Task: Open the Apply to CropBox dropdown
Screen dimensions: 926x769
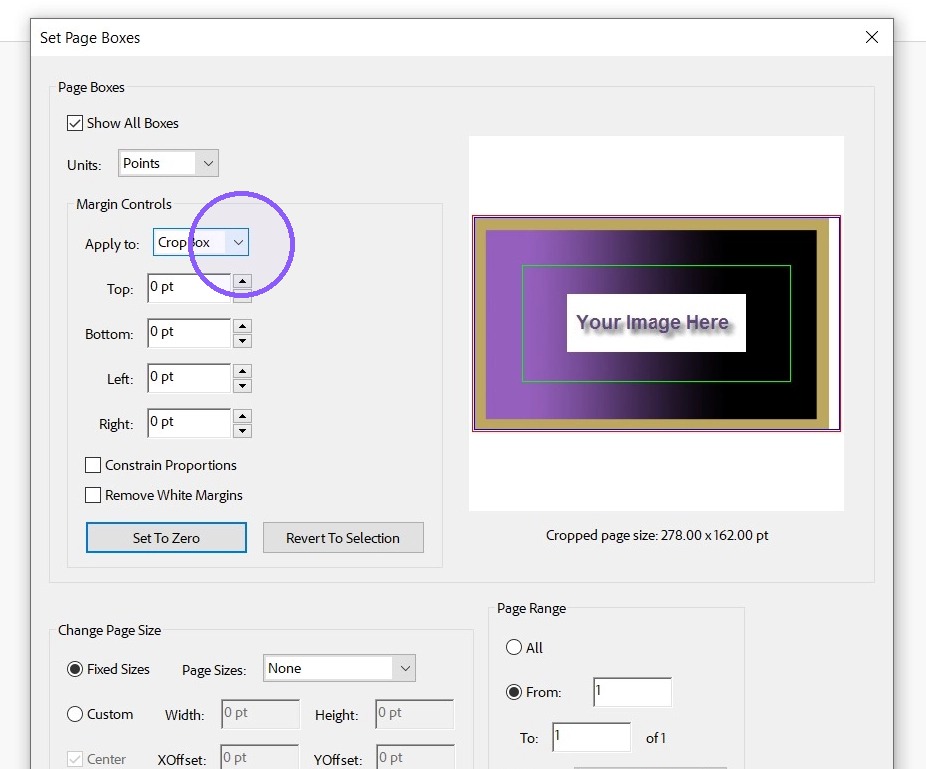Action: 201,243
